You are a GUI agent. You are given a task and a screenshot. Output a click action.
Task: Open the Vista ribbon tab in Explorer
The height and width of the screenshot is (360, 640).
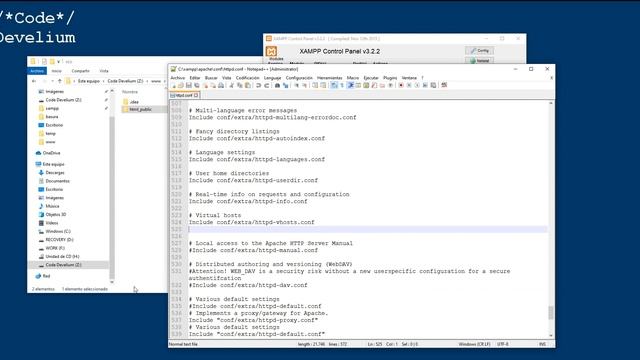104,71
